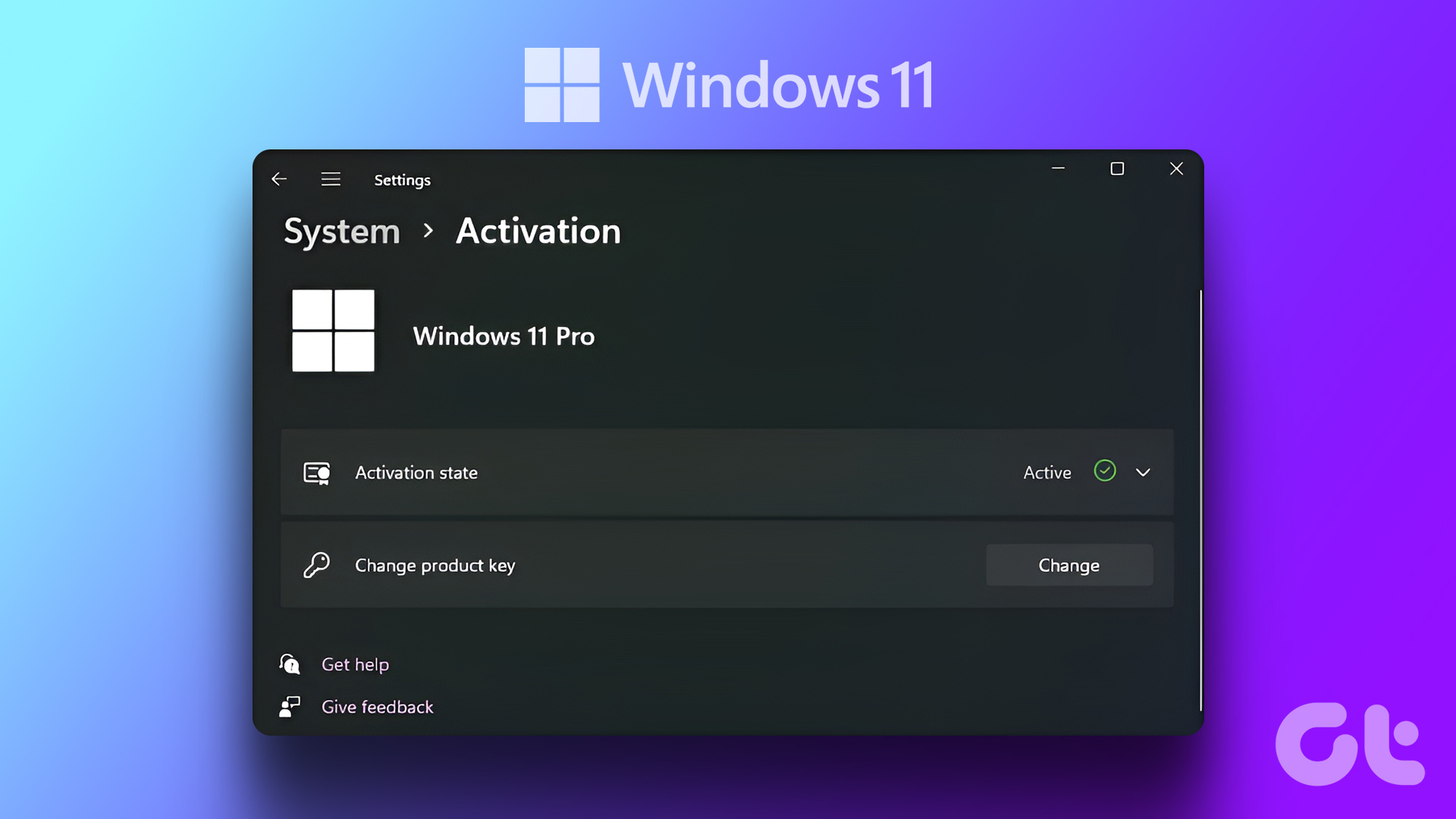
Task: Go to System breadcrumb
Action: pyautogui.click(x=342, y=231)
